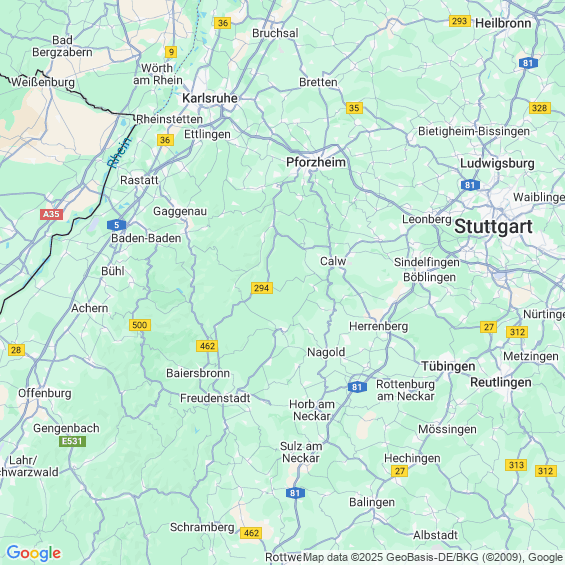The image size is (565, 565).
Task: Click the yellow 35 shield near Bretten
Action: click(354, 108)
